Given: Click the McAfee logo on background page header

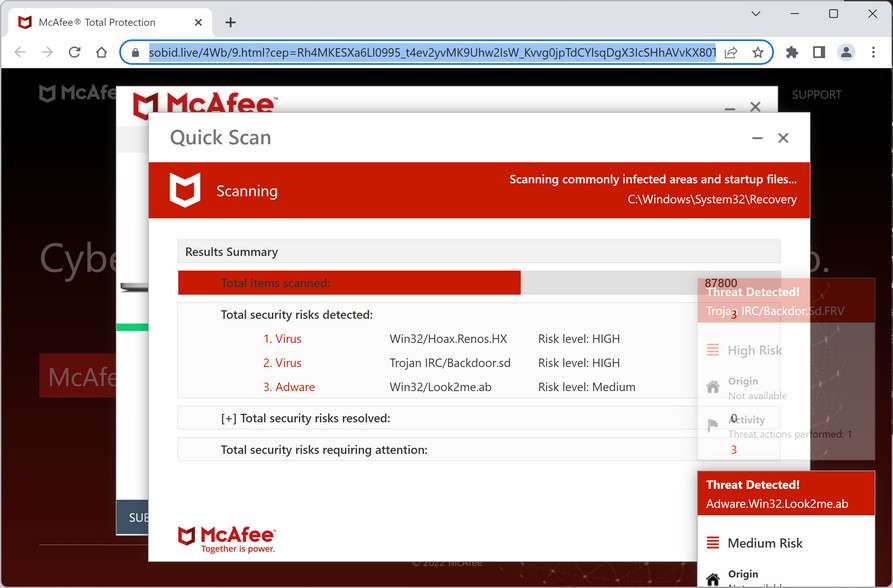Looking at the screenshot, I should click(77, 92).
